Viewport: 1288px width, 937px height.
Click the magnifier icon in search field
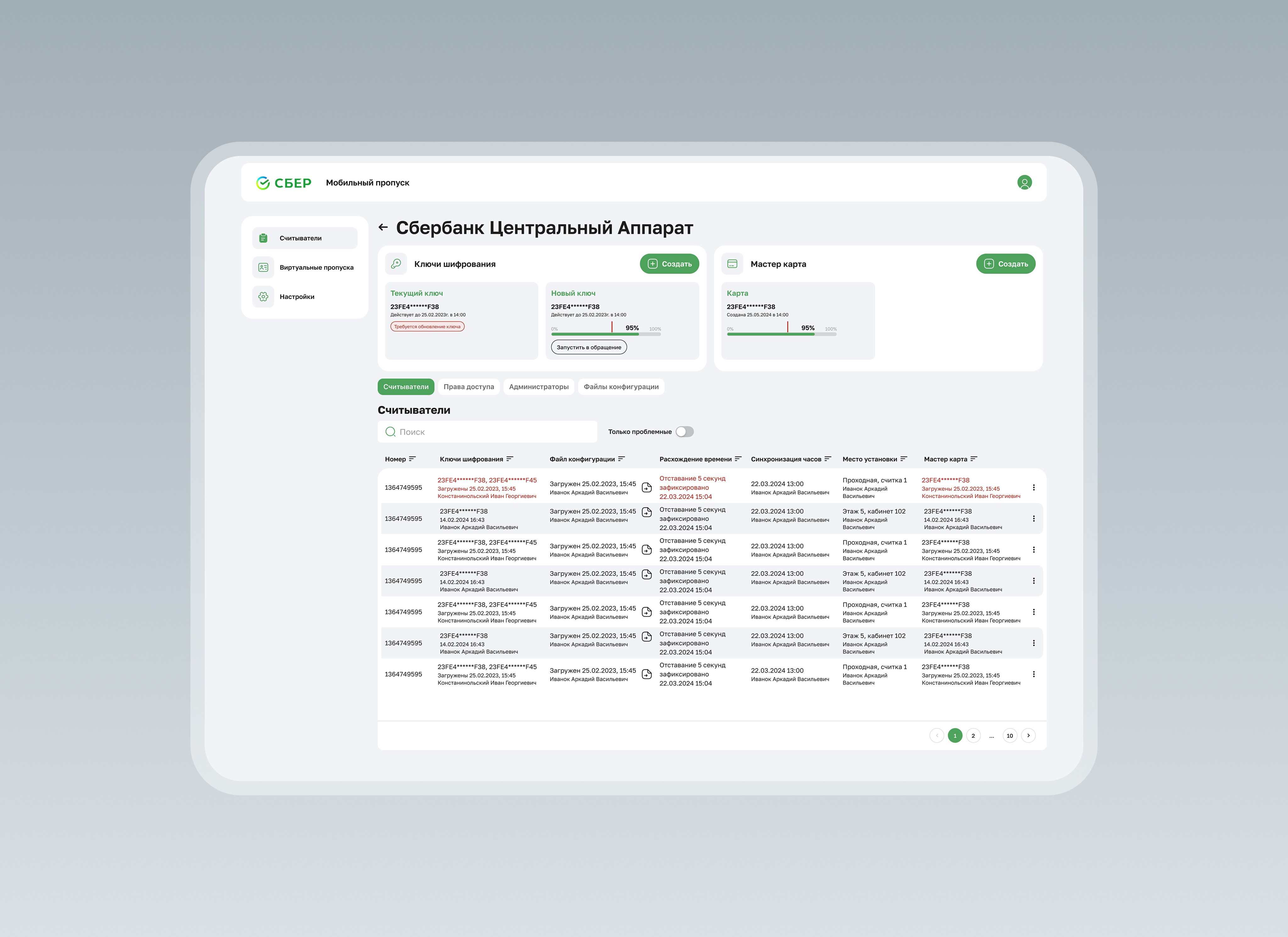390,432
